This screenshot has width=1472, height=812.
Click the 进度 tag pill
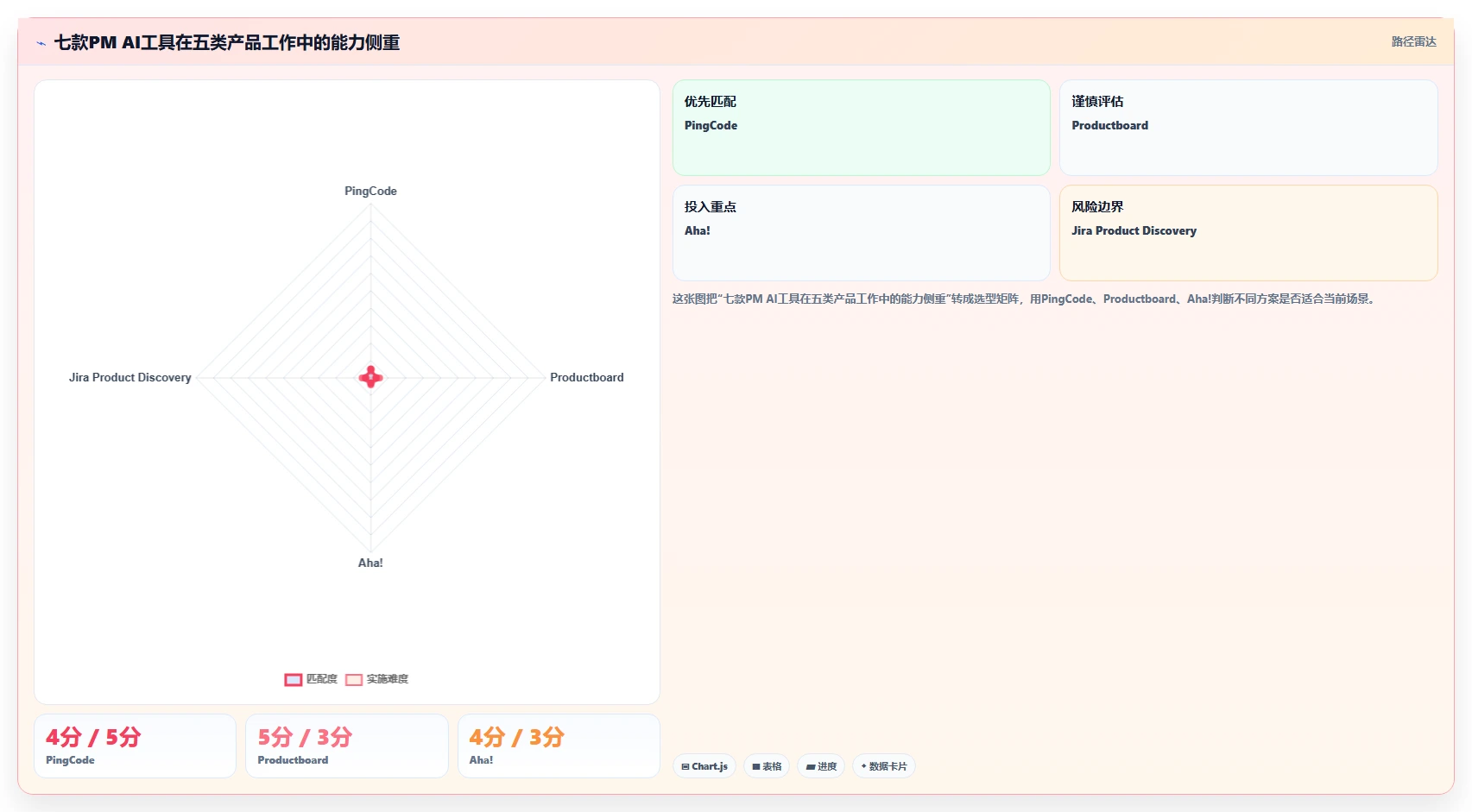821,766
